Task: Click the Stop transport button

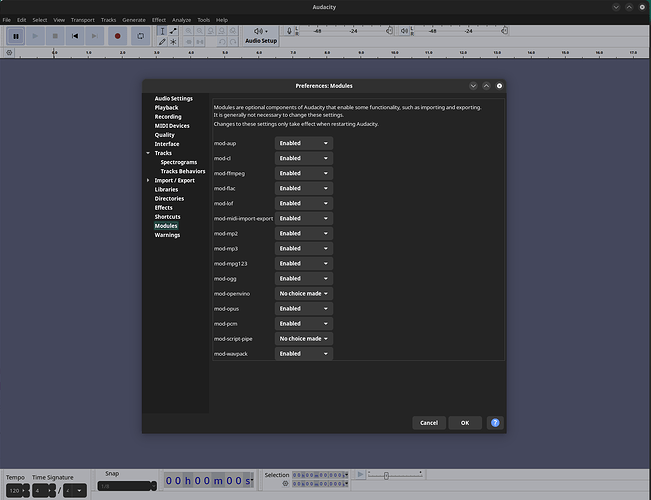Action: [55, 36]
